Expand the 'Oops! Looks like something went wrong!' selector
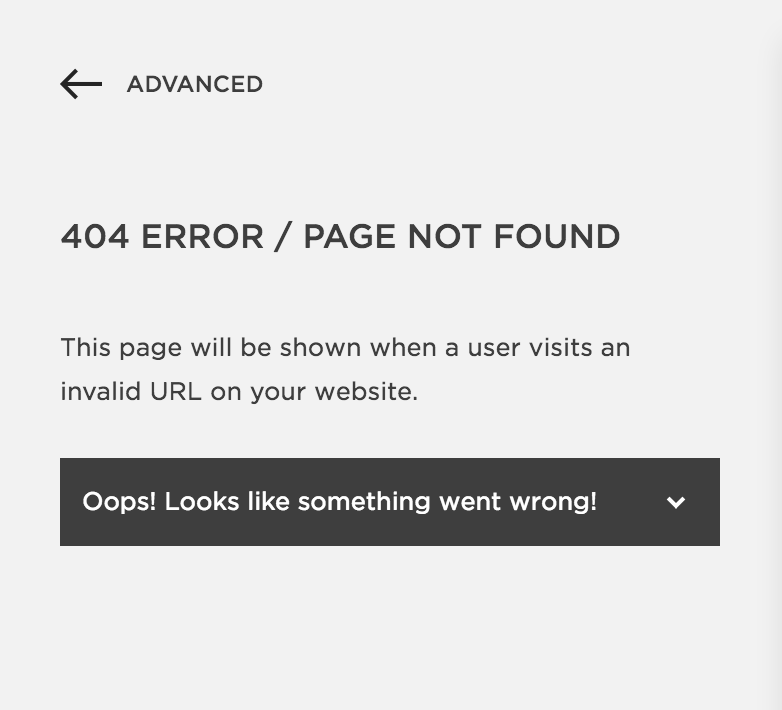Image resolution: width=782 pixels, height=710 pixels. (x=390, y=502)
